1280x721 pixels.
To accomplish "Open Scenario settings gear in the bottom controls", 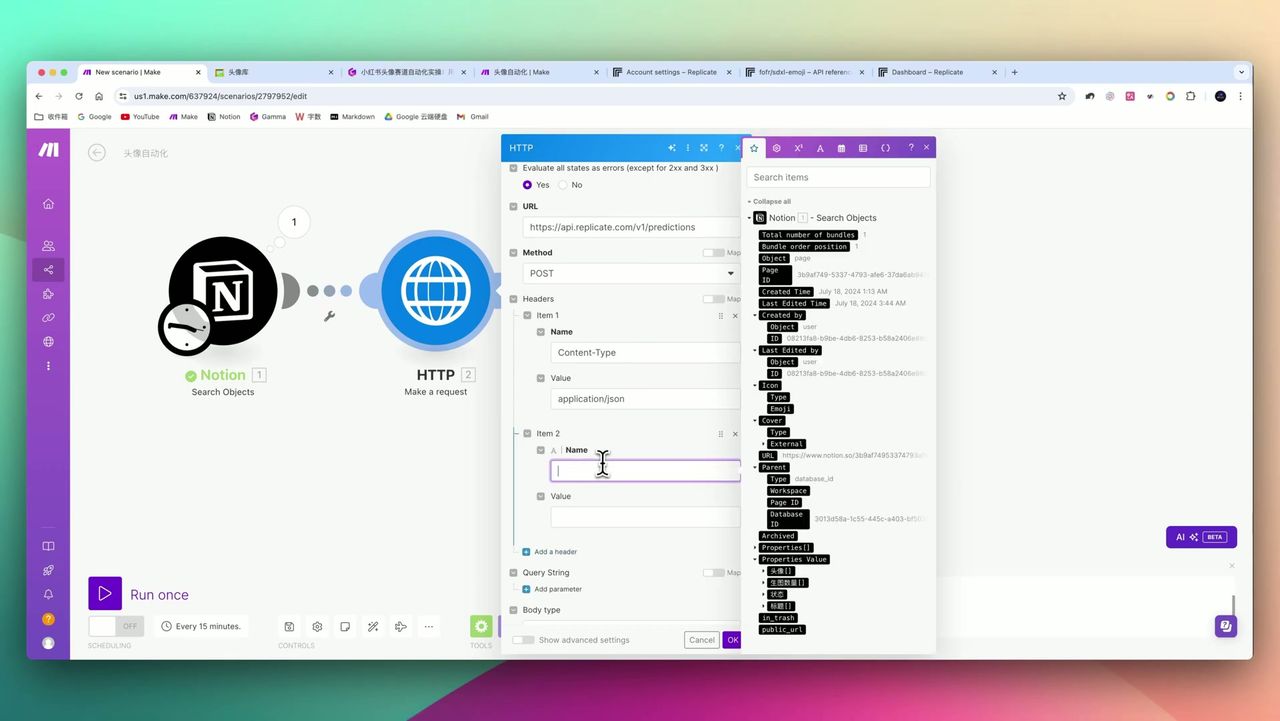I will (x=317, y=625).
